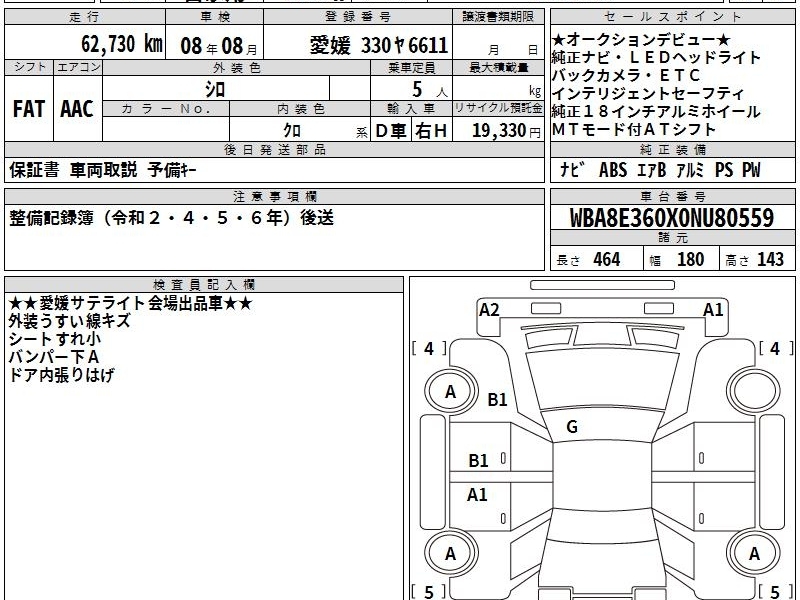The width and height of the screenshot is (800, 600).
Task: Select ドア内張りはげ inspector note
Action: coord(61,375)
